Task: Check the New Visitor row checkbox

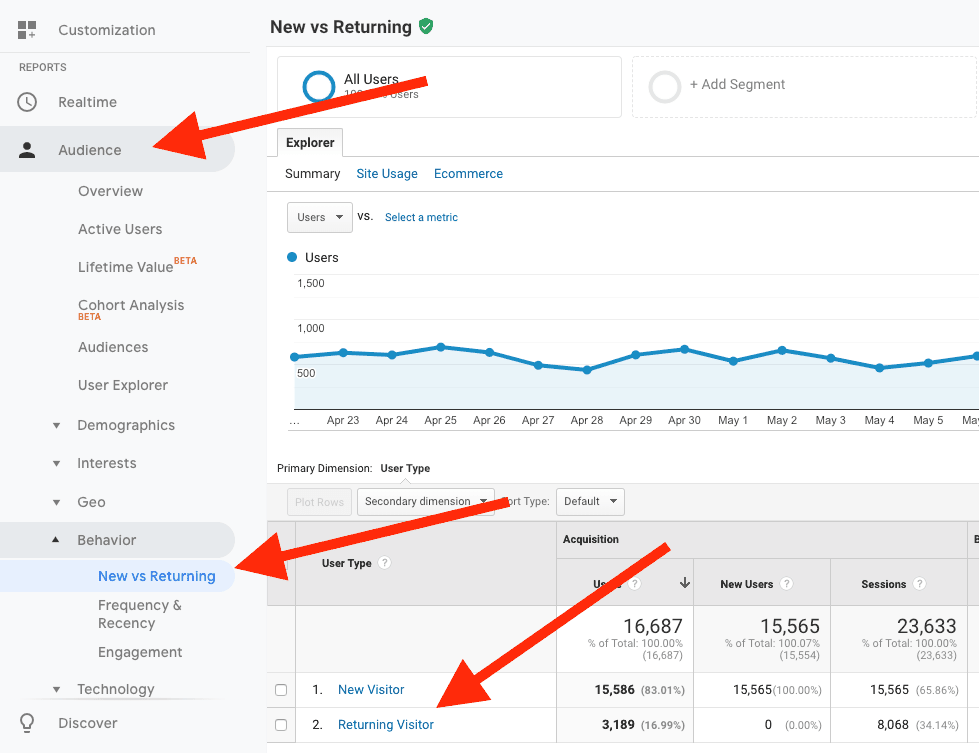Action: (x=281, y=690)
